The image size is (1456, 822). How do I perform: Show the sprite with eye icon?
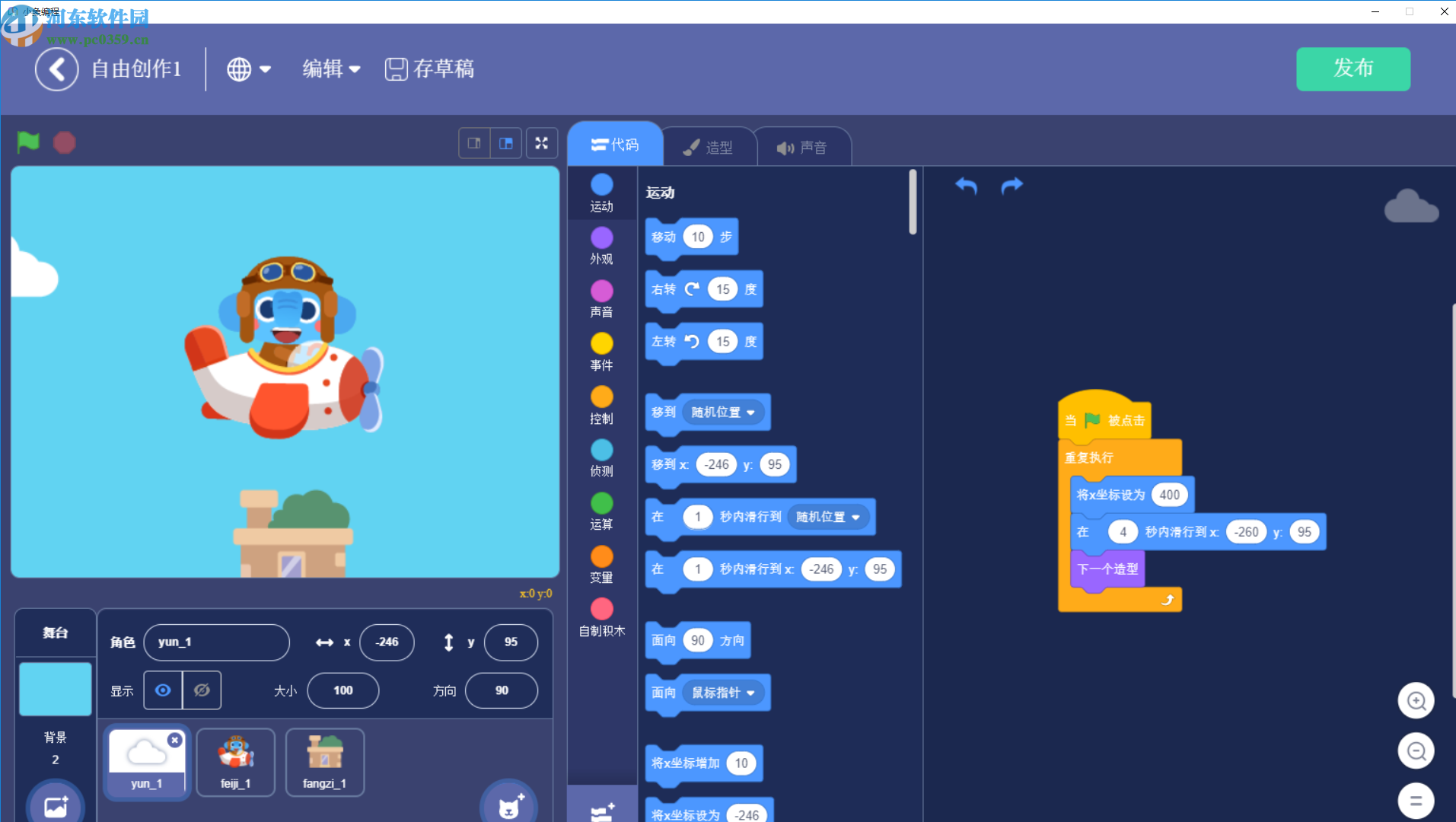pos(163,690)
